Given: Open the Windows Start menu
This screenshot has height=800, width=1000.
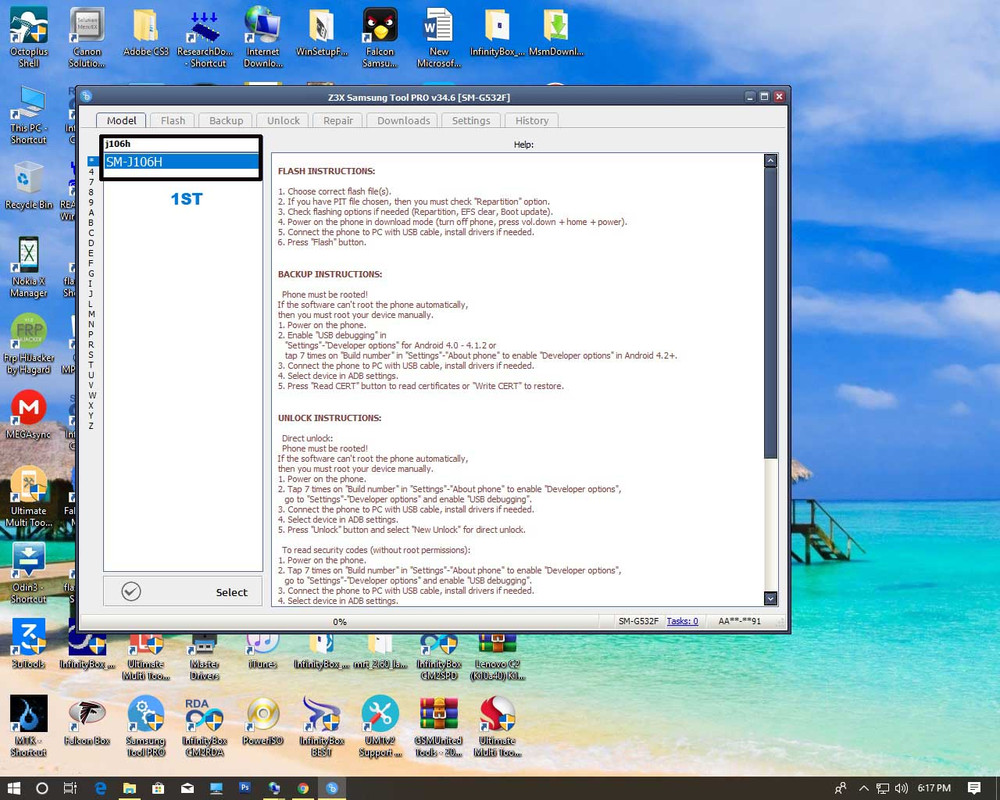Looking at the screenshot, I should click(13, 789).
